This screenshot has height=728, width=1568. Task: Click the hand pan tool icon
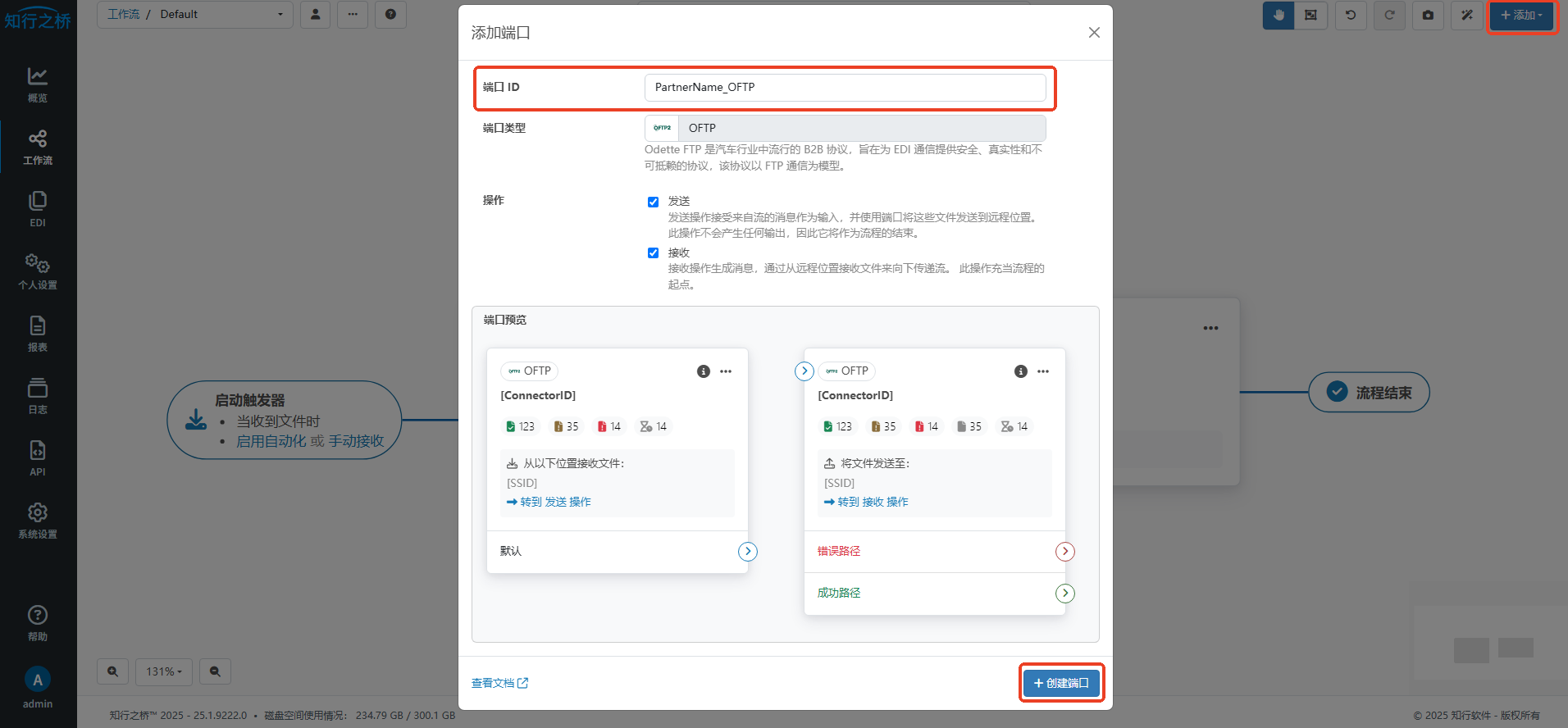[1278, 16]
